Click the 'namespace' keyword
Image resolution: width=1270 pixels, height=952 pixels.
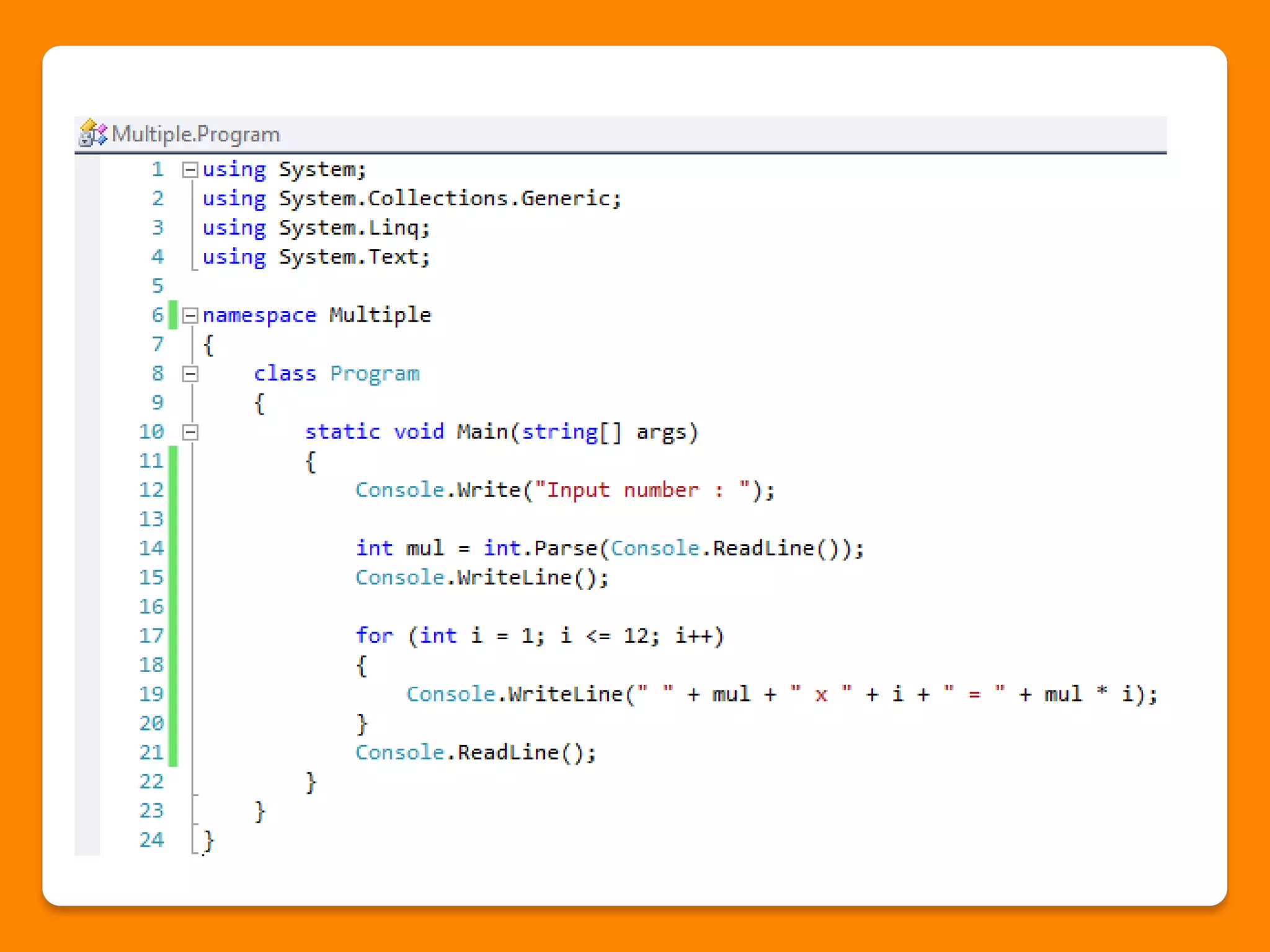coord(259,316)
